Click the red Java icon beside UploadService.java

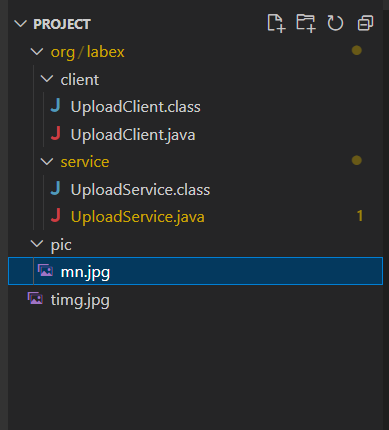56,215
